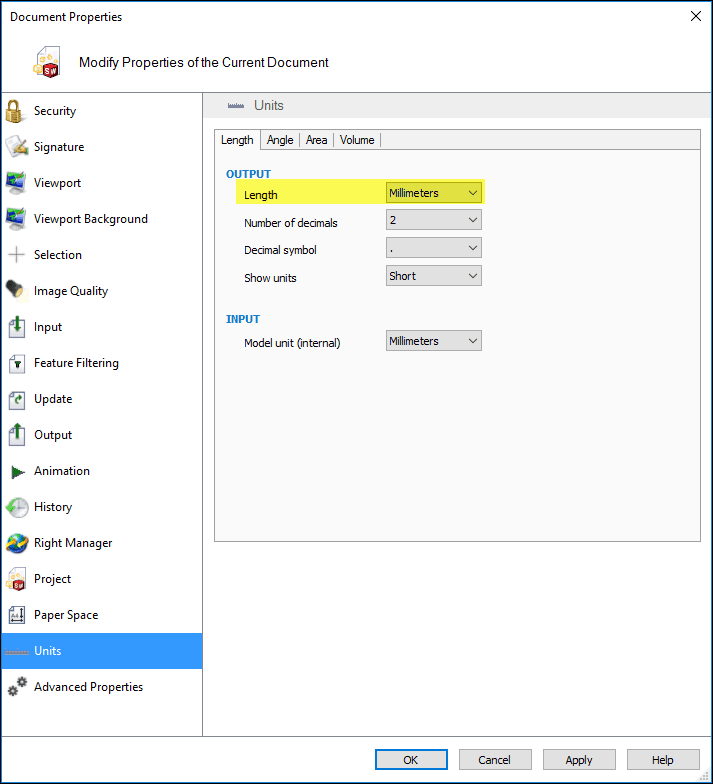Image resolution: width=713 pixels, height=784 pixels.
Task: Expand the Decimal symbol dropdown
Action: click(x=434, y=248)
